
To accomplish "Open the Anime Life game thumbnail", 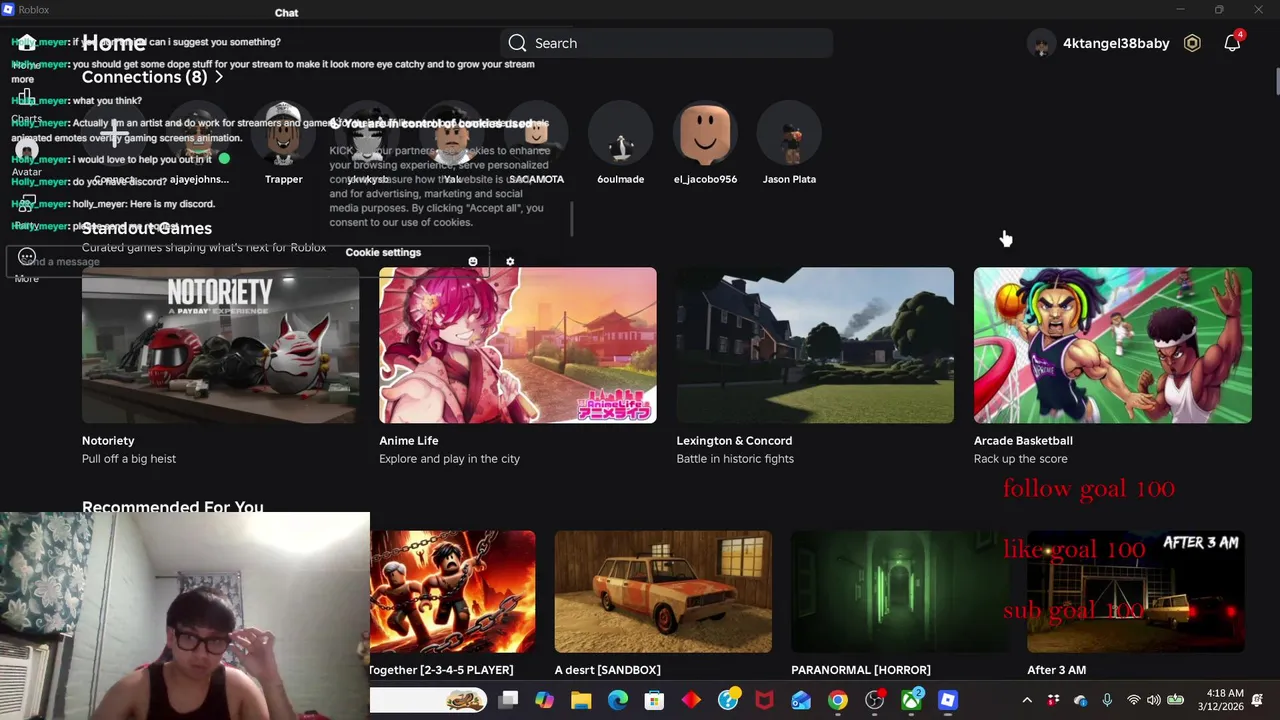I will tap(517, 345).
